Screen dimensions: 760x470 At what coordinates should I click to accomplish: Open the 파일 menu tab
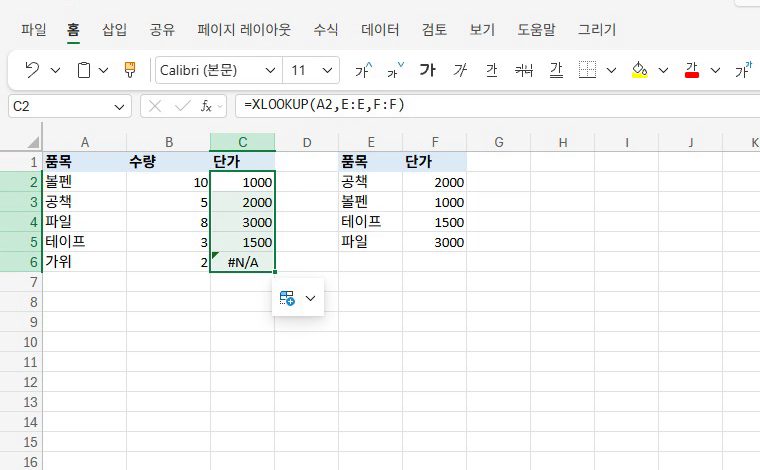coord(34,30)
